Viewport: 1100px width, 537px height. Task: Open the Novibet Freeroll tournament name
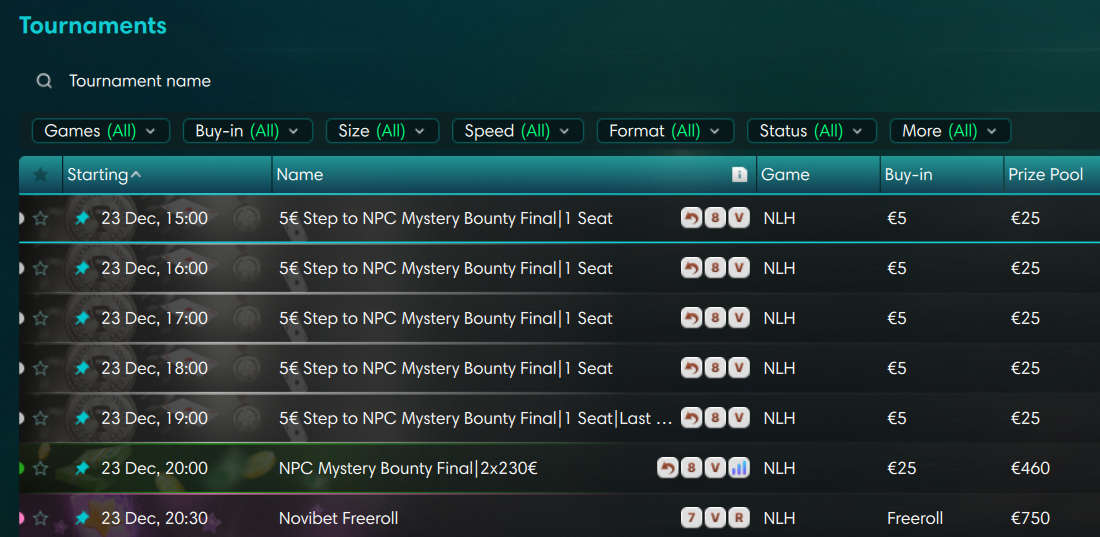(x=338, y=518)
